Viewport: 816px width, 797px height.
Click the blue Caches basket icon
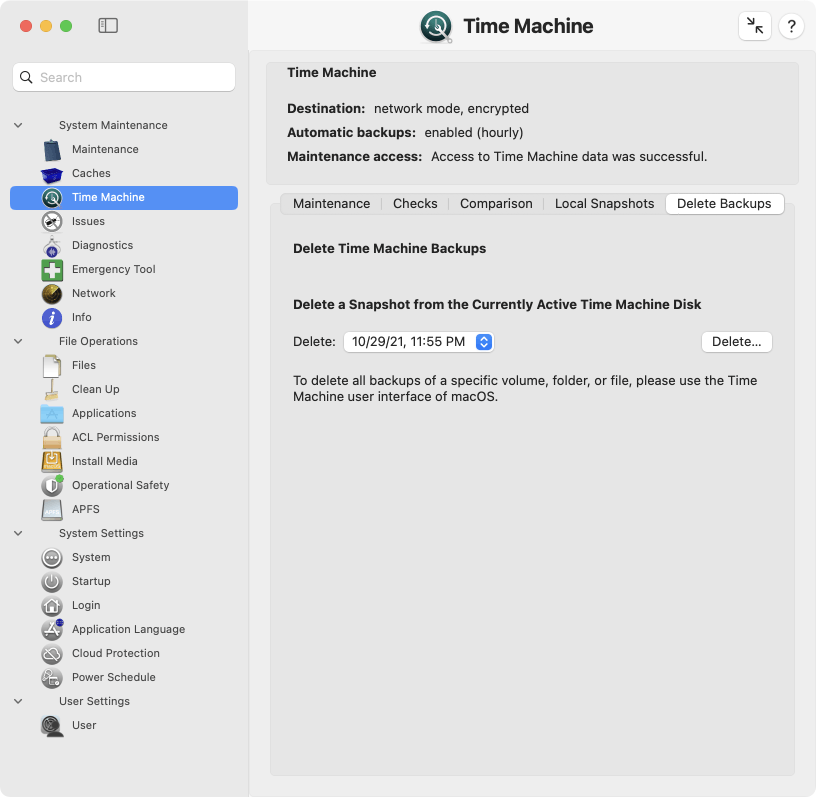[x=52, y=175]
